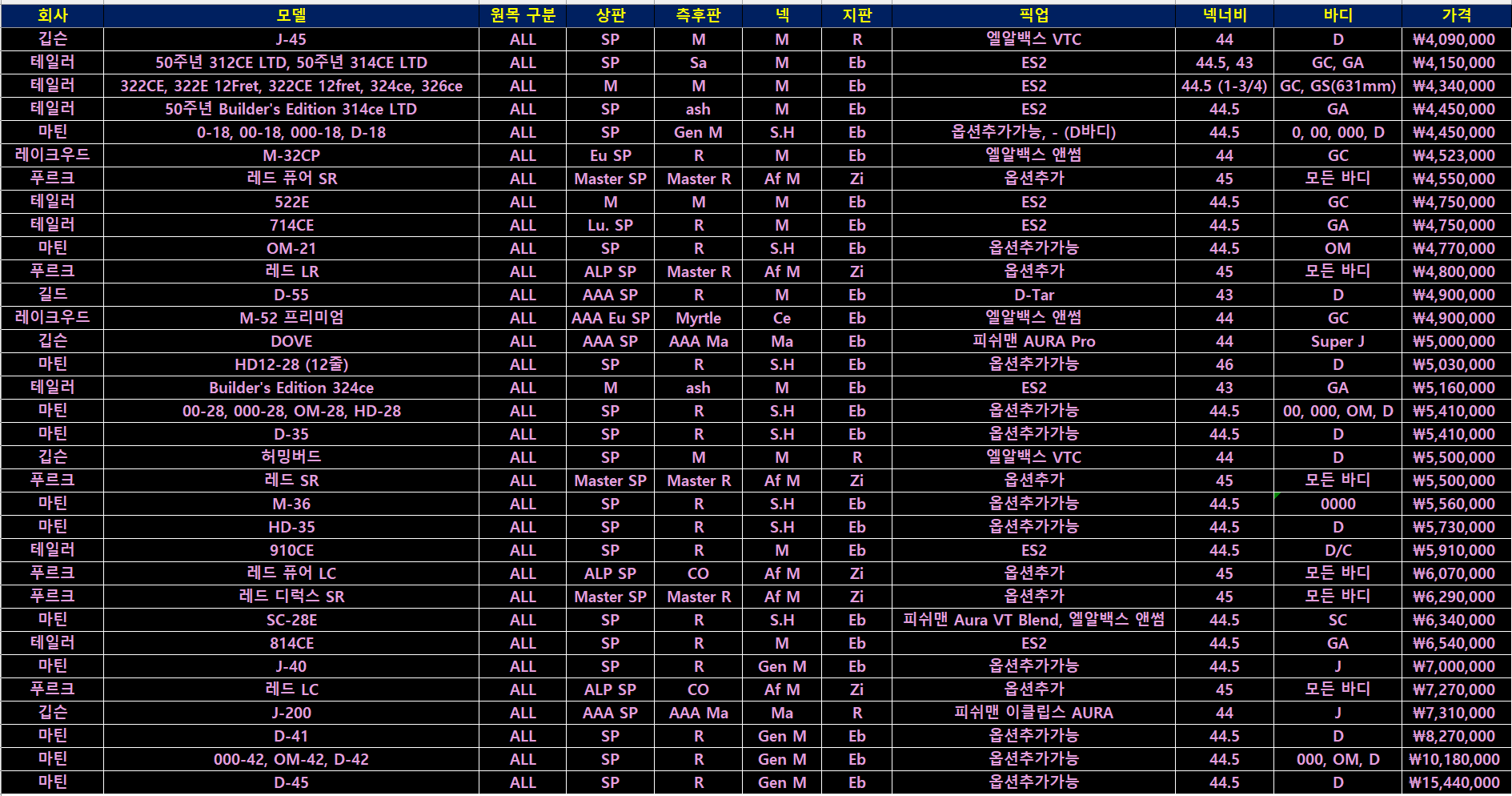1512x796 pixels.
Task: Click the OM-21 model cell
Action: click(291, 248)
